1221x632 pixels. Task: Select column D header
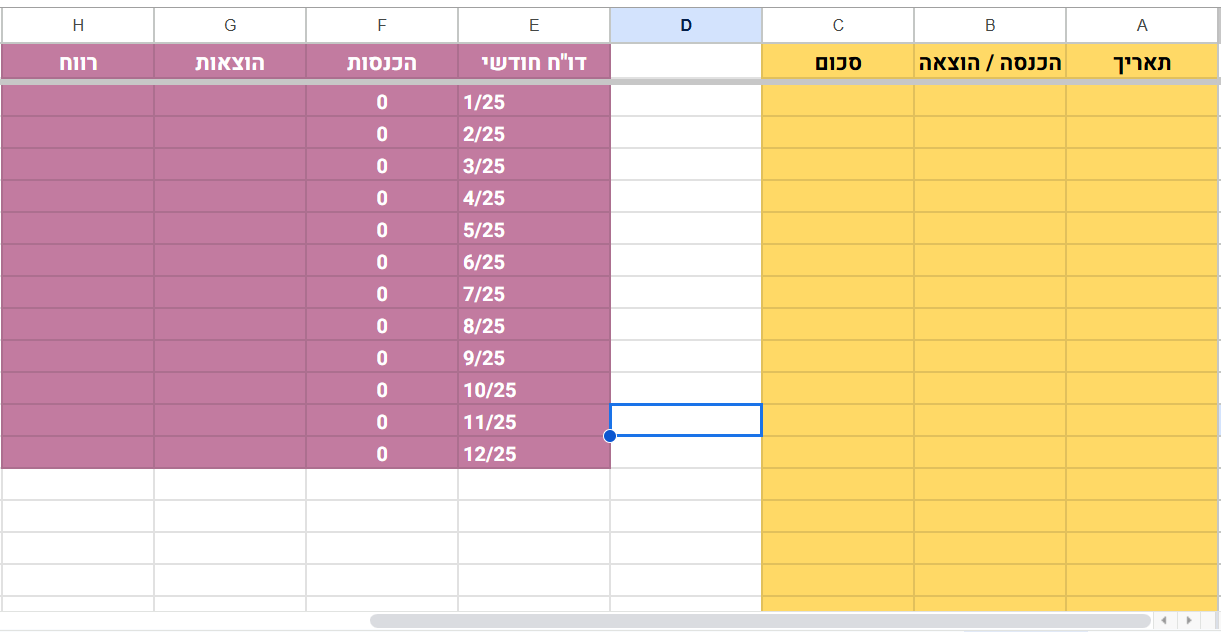point(686,26)
